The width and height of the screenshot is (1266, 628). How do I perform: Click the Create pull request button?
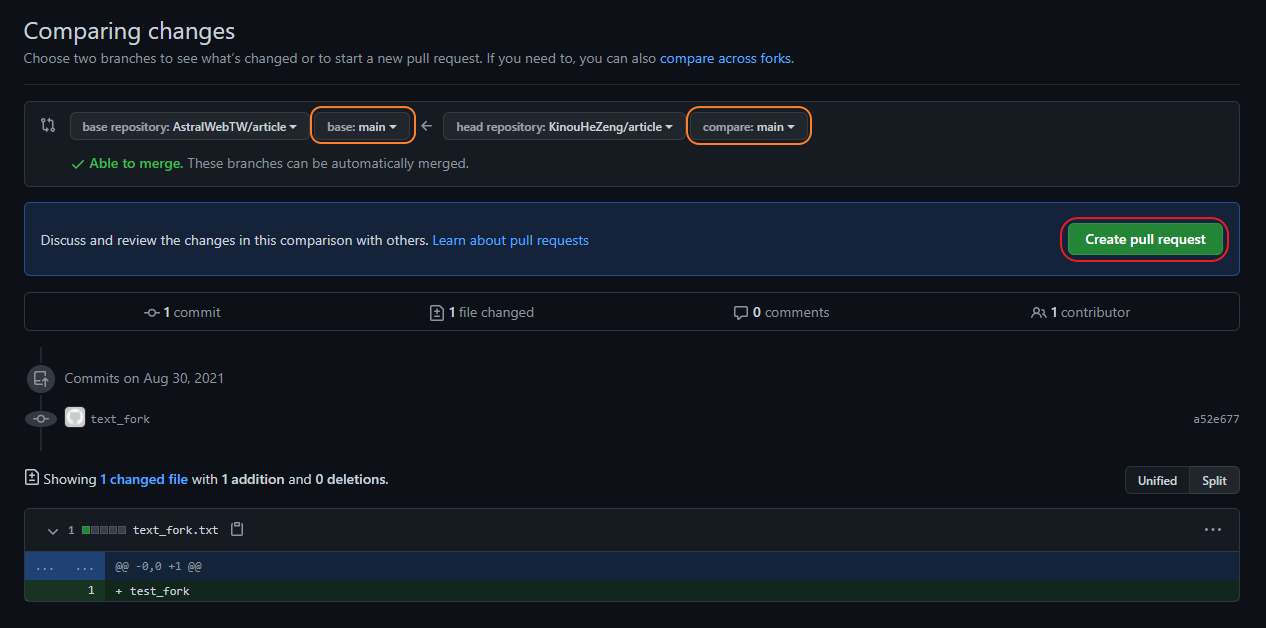(x=1145, y=240)
